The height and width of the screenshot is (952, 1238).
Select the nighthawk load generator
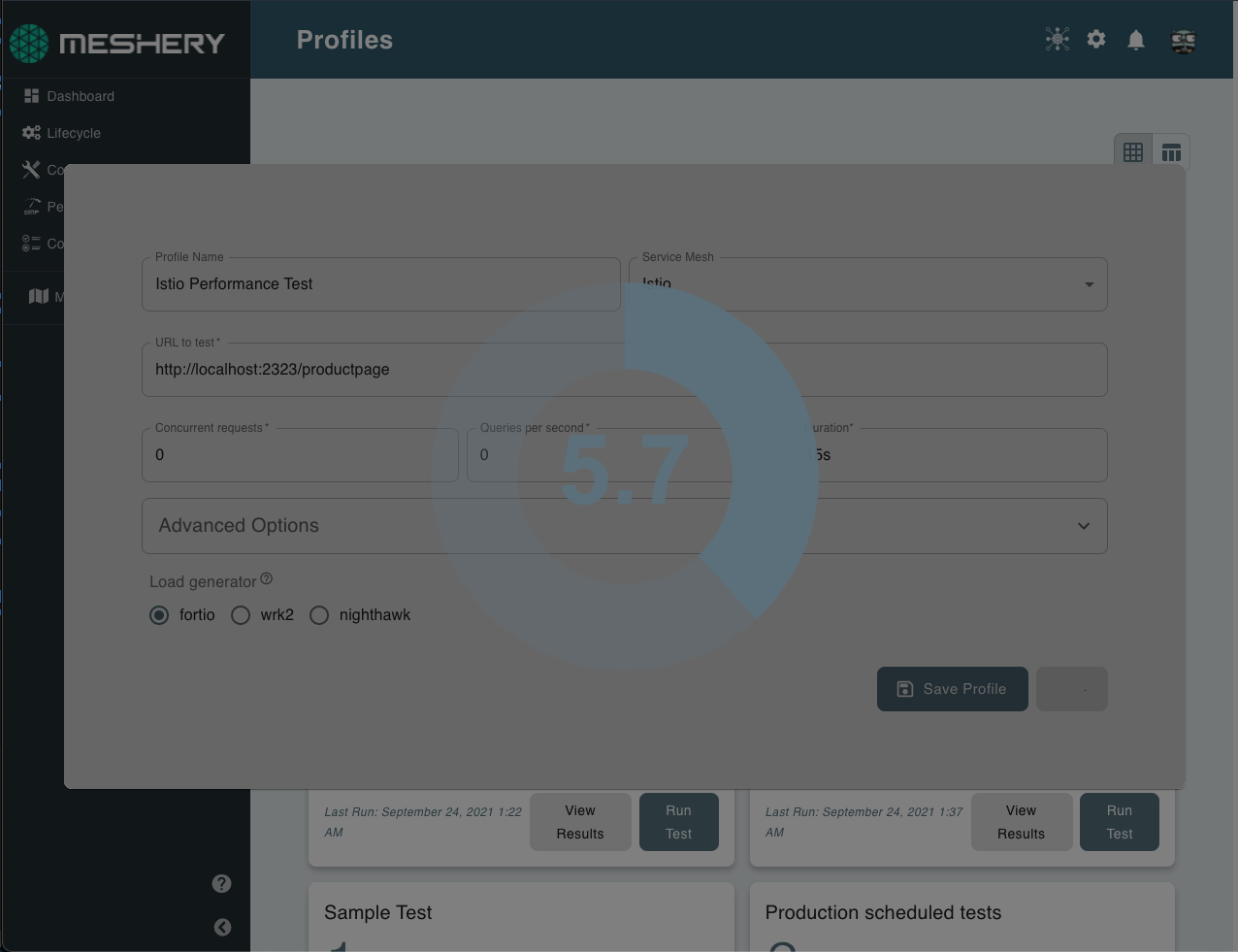tap(319, 615)
